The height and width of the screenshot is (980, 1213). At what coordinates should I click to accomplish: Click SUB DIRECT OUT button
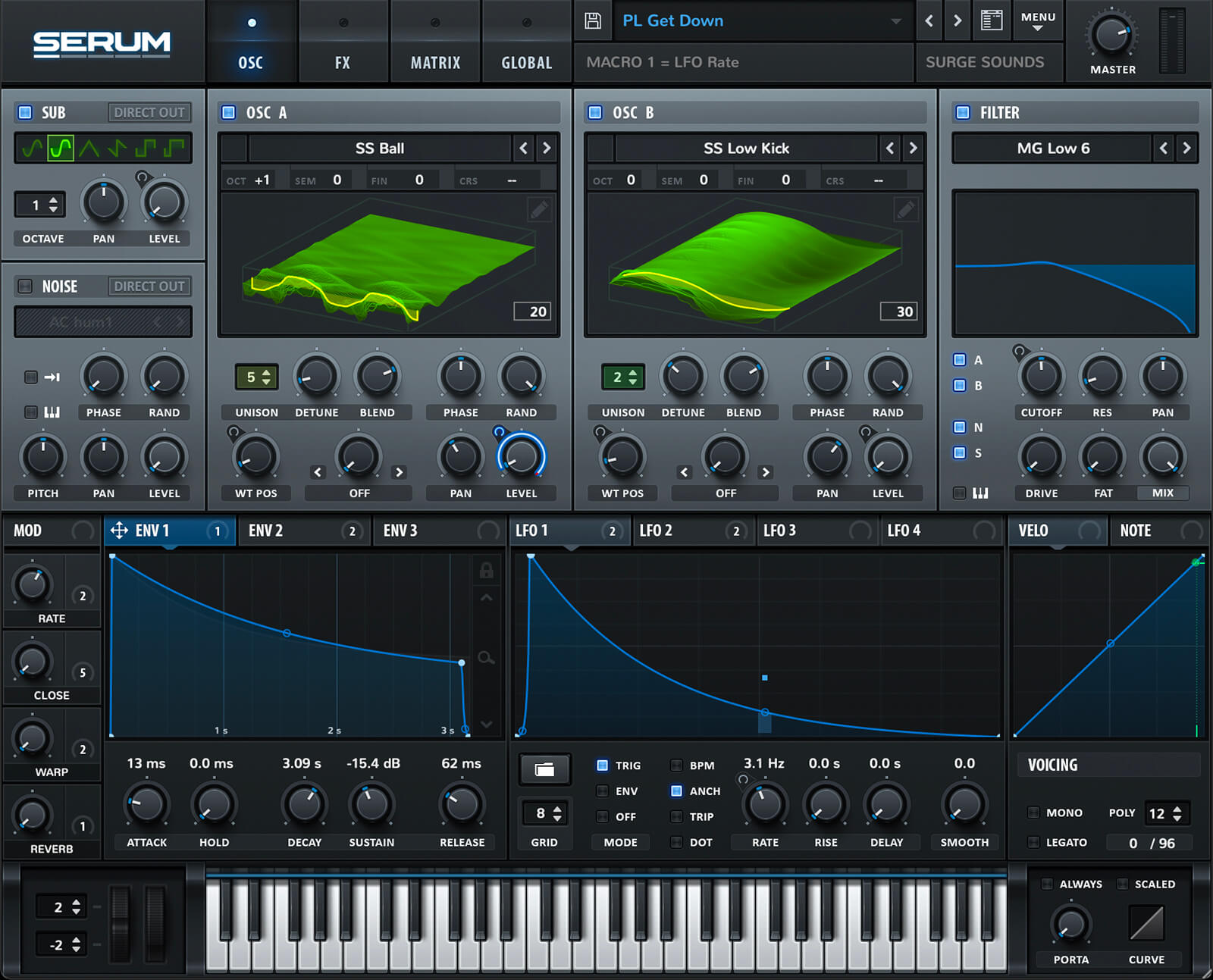coord(149,112)
